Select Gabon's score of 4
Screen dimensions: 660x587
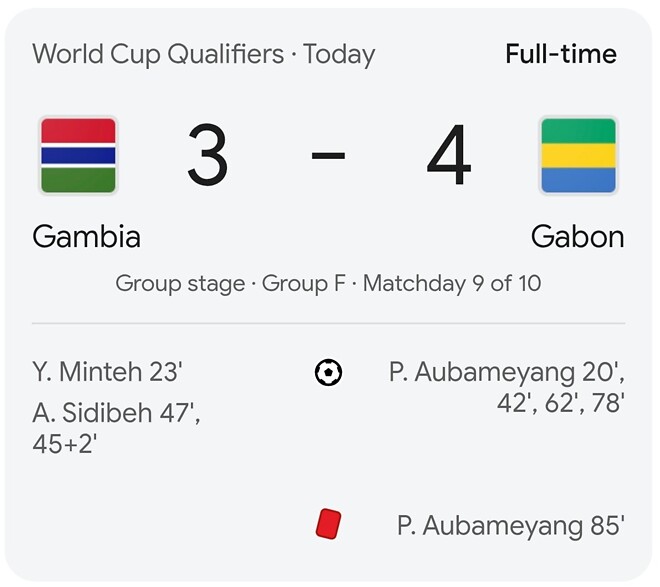[x=448, y=157]
